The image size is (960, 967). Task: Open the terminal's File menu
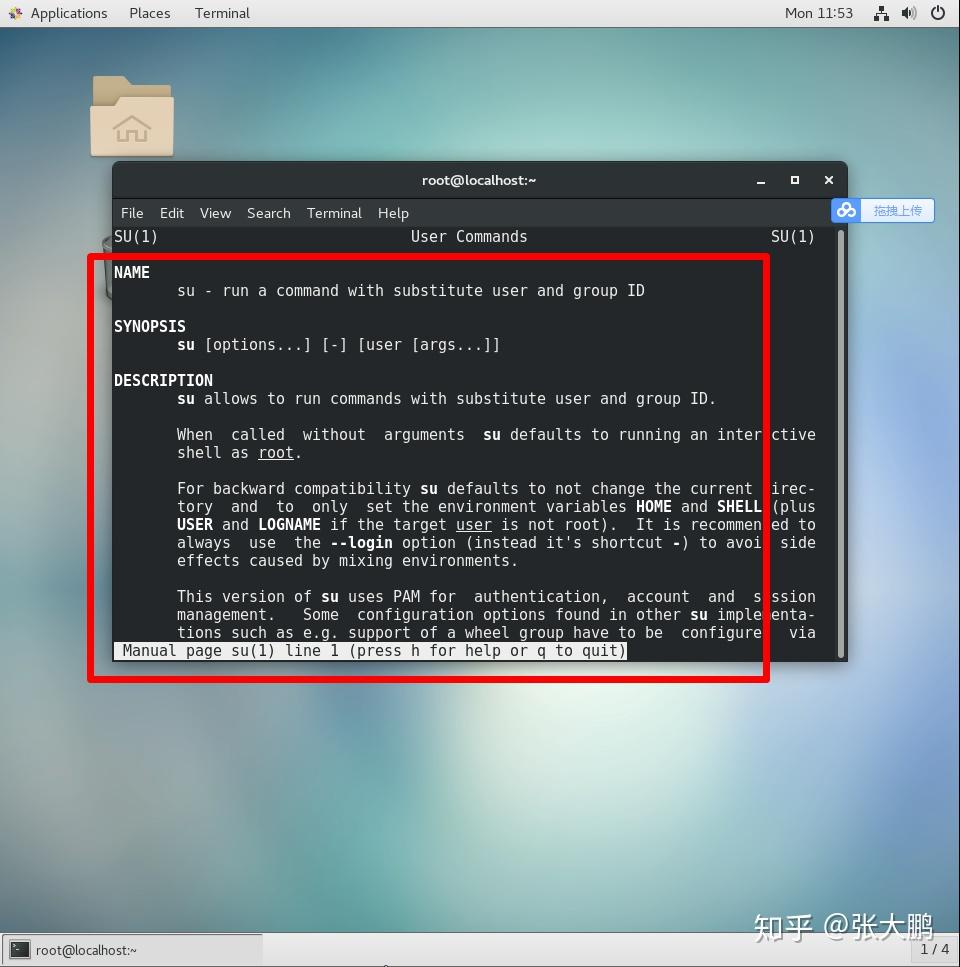click(132, 213)
